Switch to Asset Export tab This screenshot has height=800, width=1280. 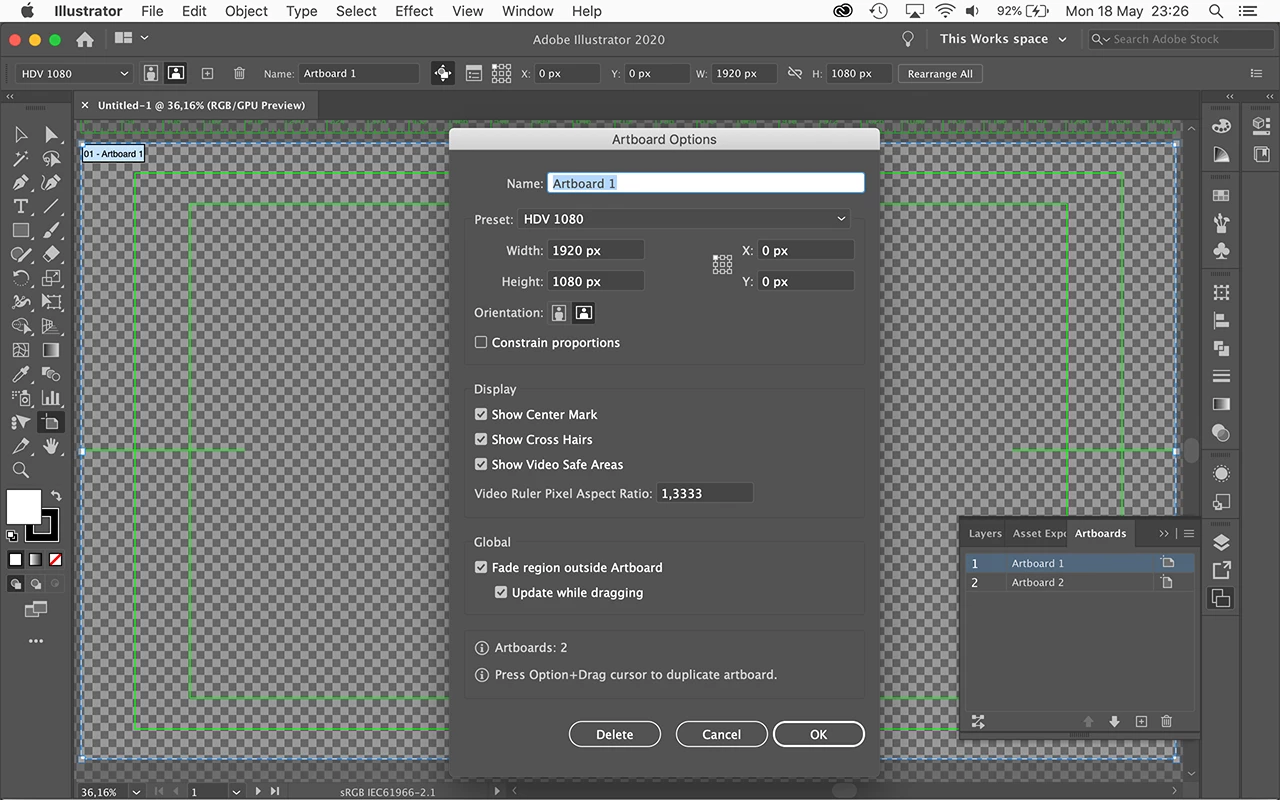(1039, 533)
